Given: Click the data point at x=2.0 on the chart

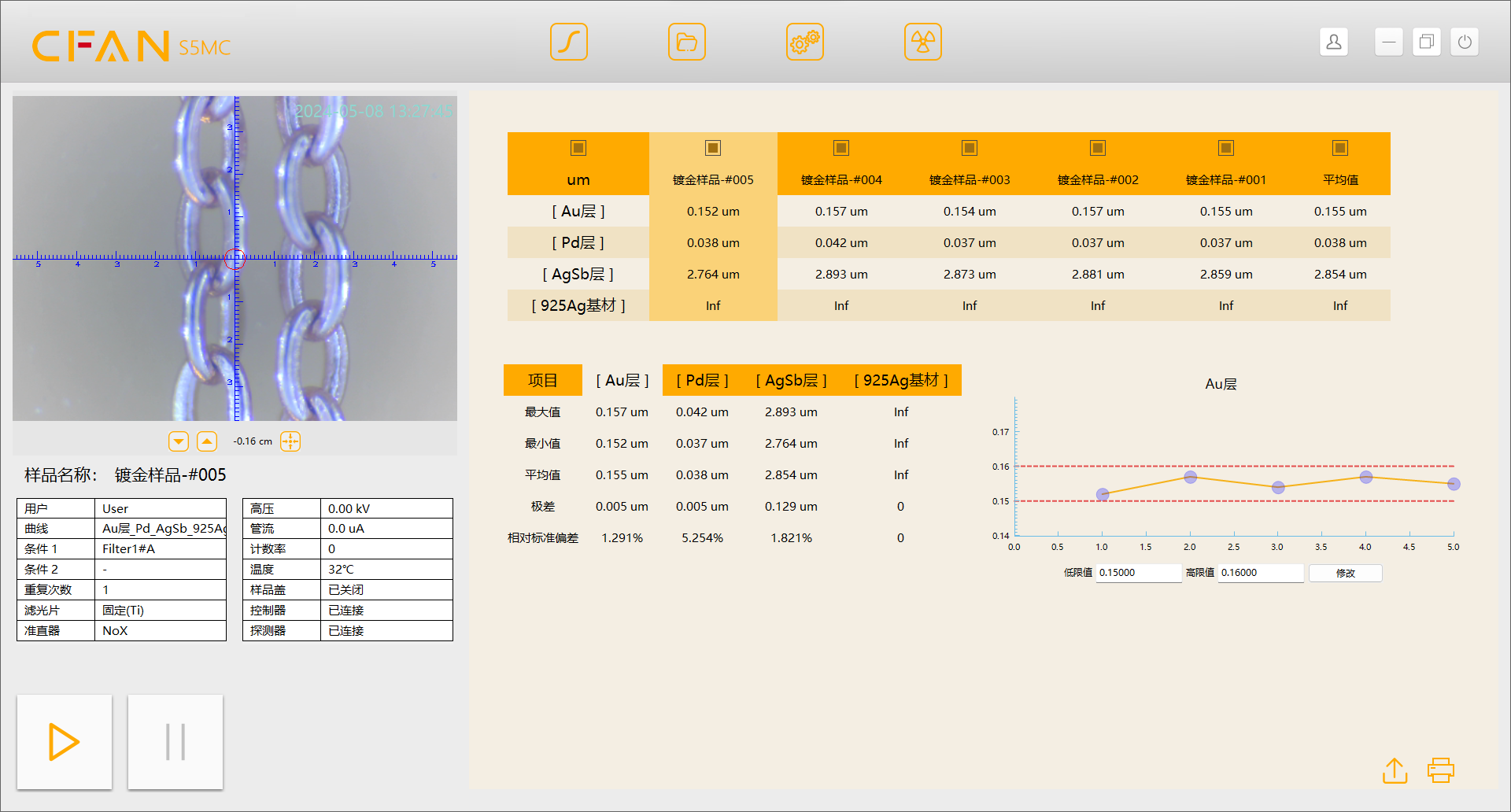Looking at the screenshot, I should point(1191,477).
